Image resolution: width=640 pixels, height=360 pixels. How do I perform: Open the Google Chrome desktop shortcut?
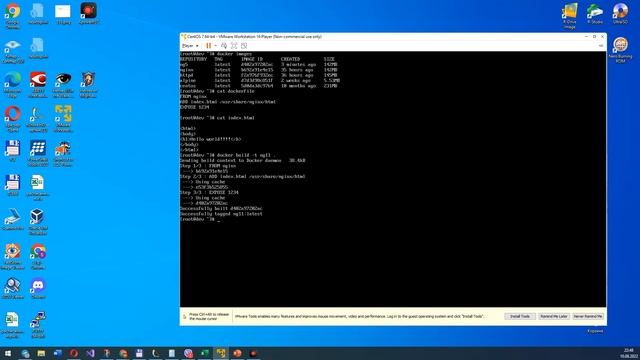coord(13,16)
